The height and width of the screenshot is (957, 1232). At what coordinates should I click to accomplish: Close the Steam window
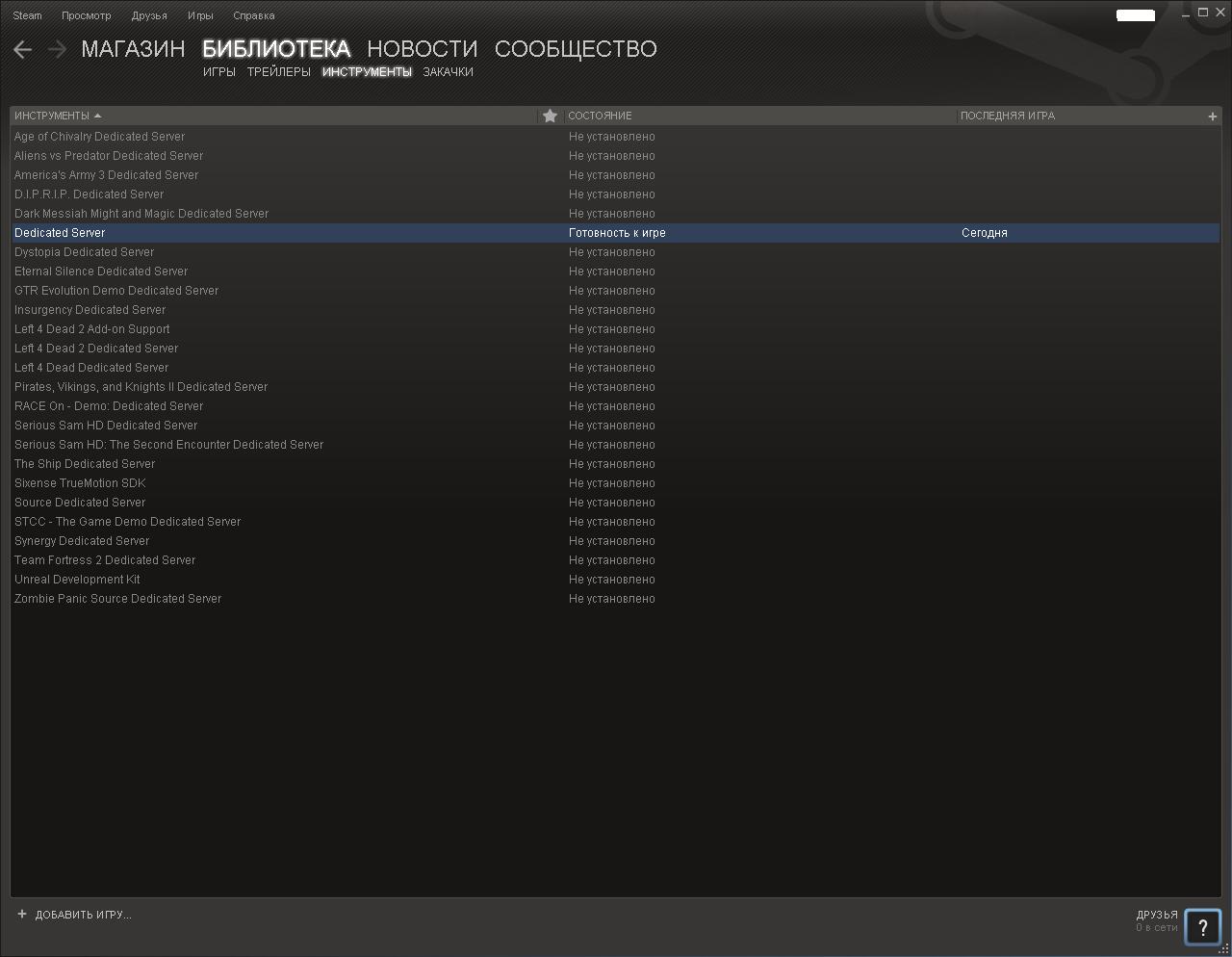tap(1220, 13)
